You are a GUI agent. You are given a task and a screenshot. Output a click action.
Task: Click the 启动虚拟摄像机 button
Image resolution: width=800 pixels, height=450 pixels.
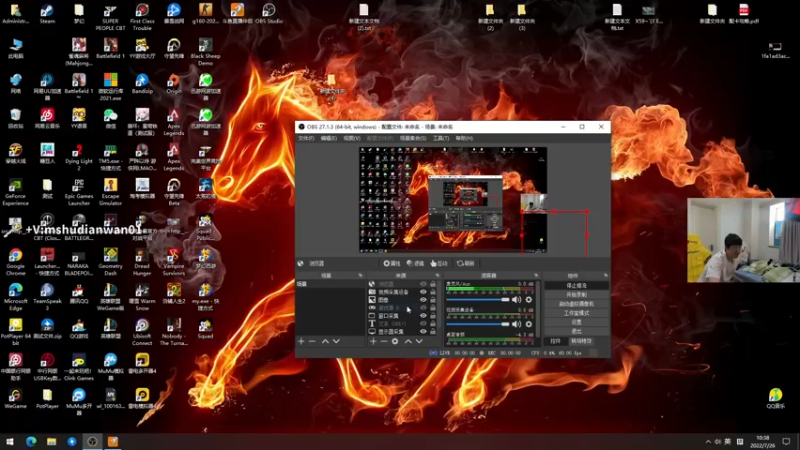point(577,304)
